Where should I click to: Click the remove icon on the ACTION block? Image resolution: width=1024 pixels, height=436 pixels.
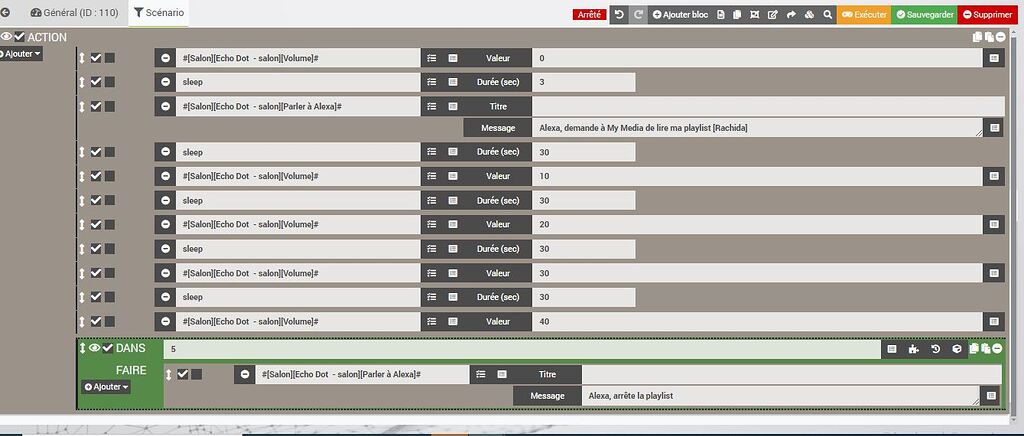click(1001, 37)
